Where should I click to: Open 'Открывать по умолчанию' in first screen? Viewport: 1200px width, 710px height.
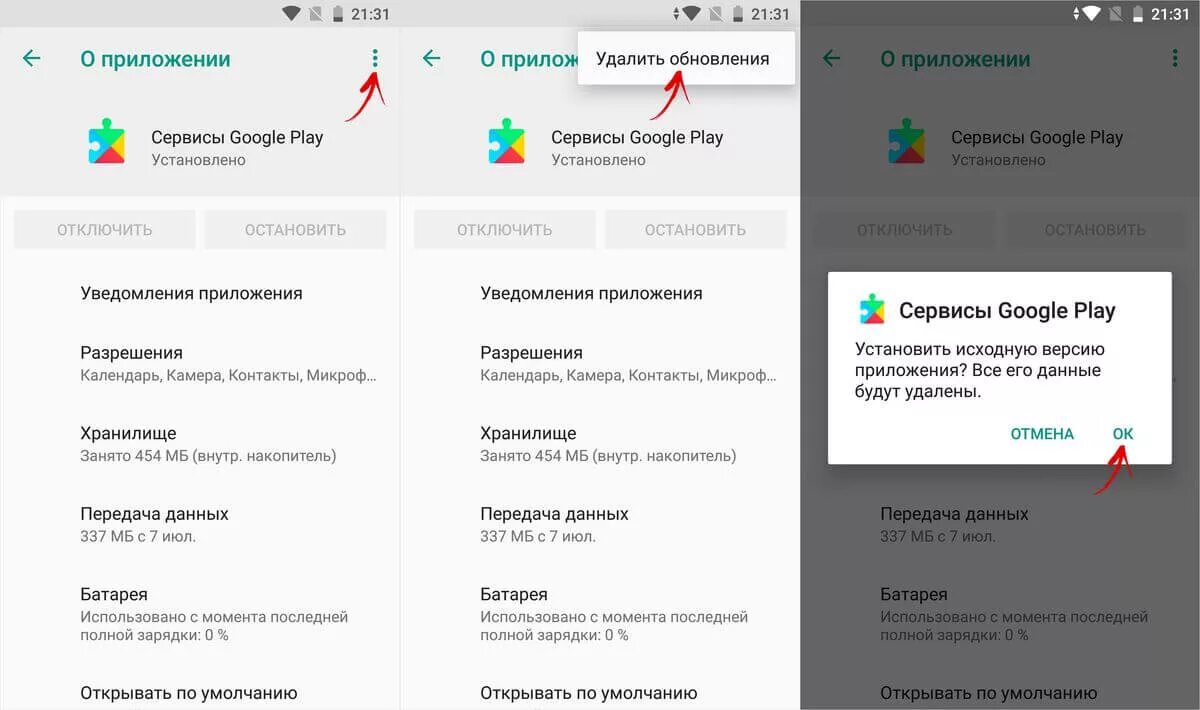pos(200,693)
